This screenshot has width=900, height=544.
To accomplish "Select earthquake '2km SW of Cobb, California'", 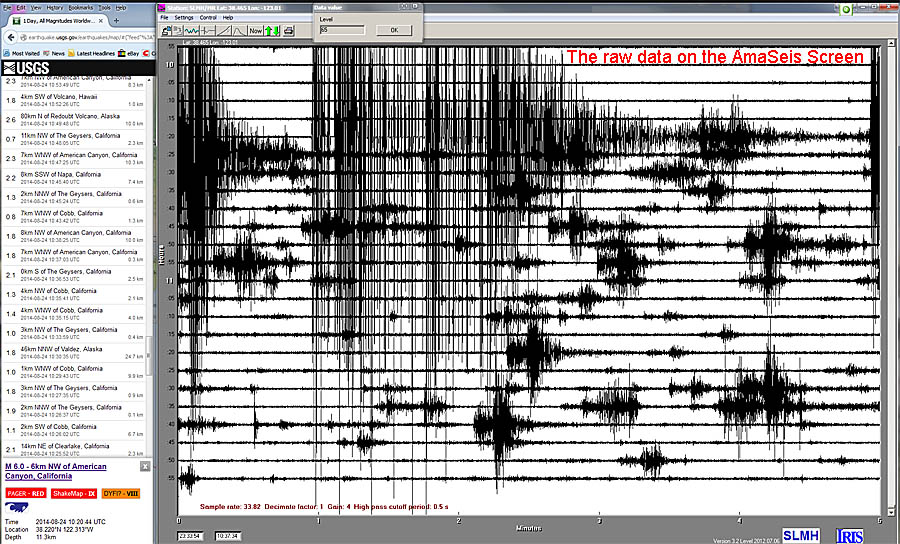I will 75,430.
